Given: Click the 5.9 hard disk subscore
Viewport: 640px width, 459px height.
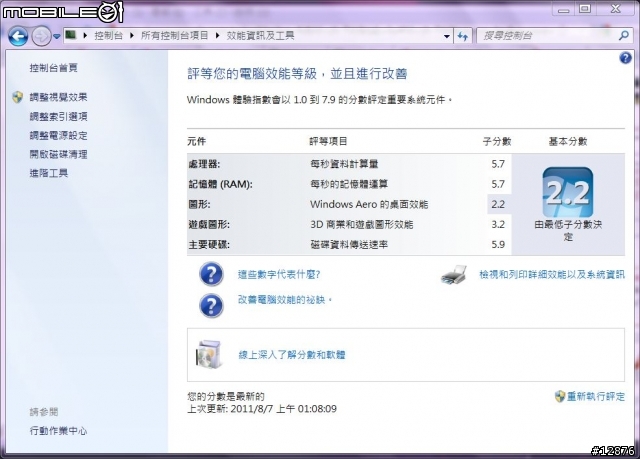Looking at the screenshot, I should pyautogui.click(x=498, y=245).
